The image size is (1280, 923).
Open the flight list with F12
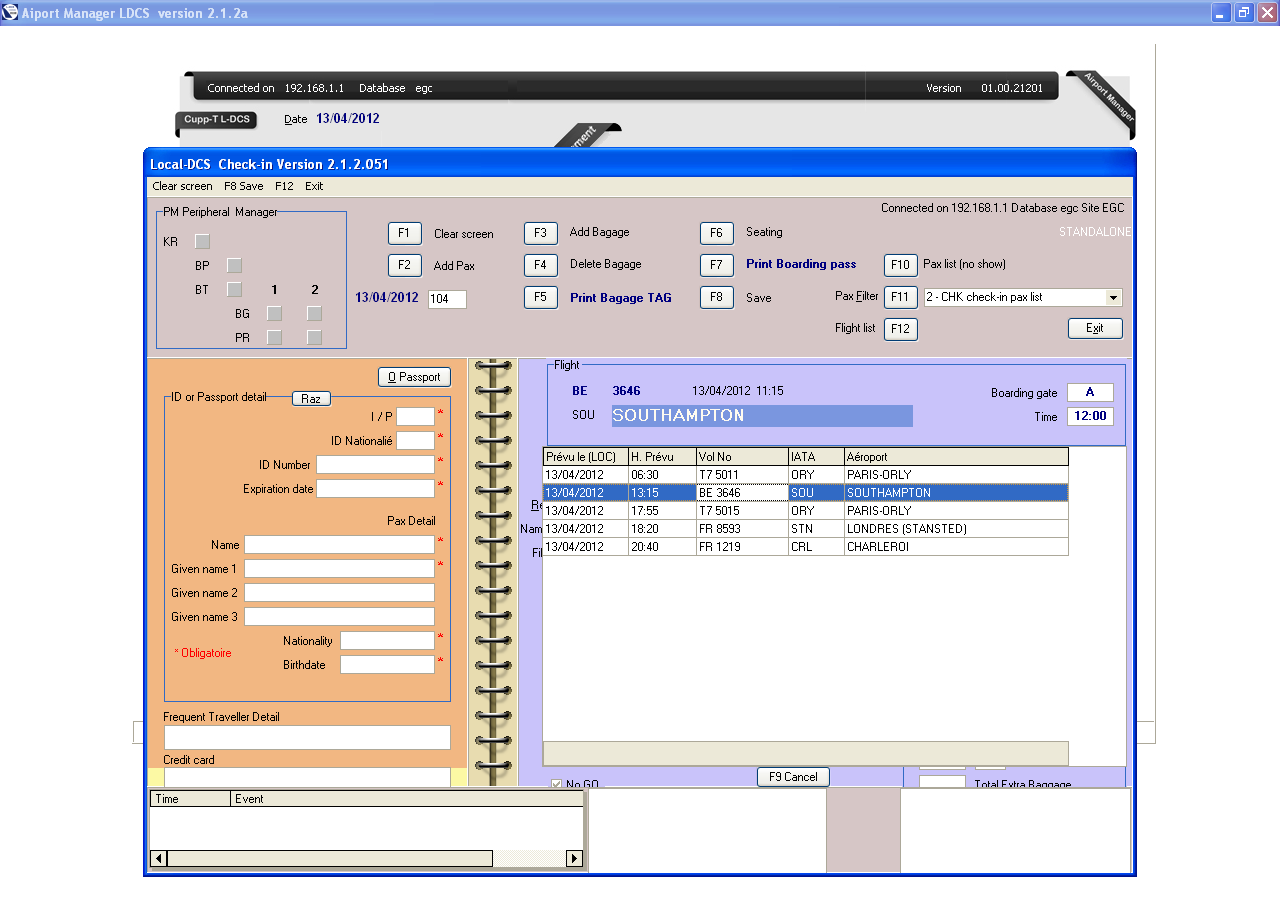pos(900,329)
